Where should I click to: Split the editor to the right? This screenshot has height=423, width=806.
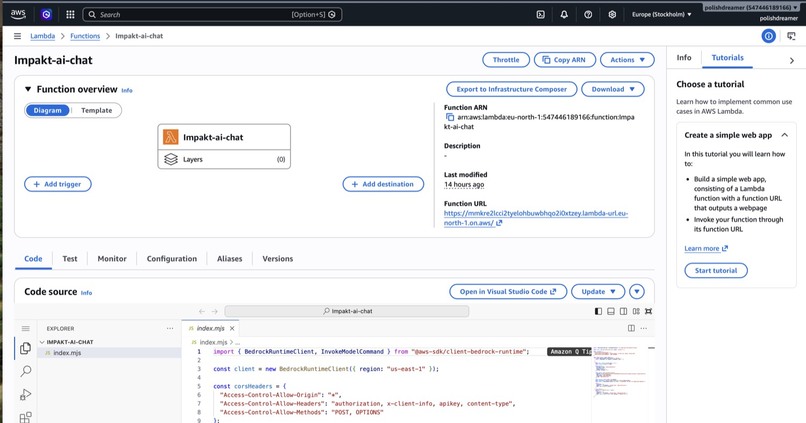[631, 328]
